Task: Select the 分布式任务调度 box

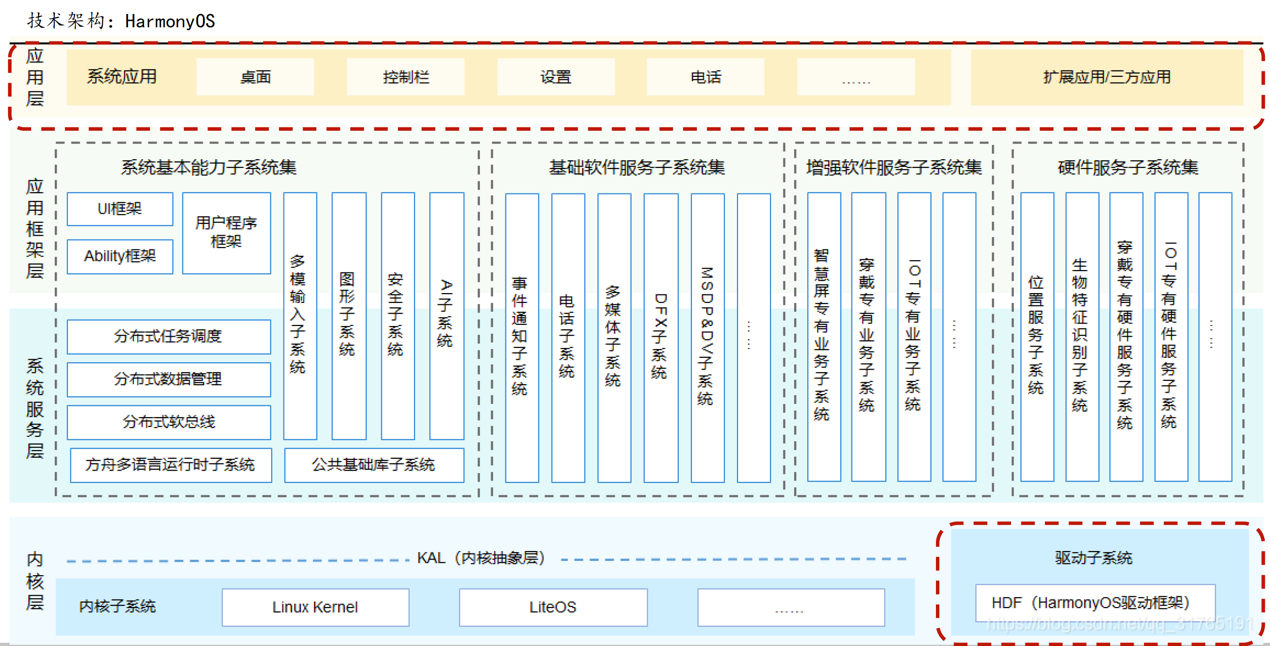Action: (169, 337)
